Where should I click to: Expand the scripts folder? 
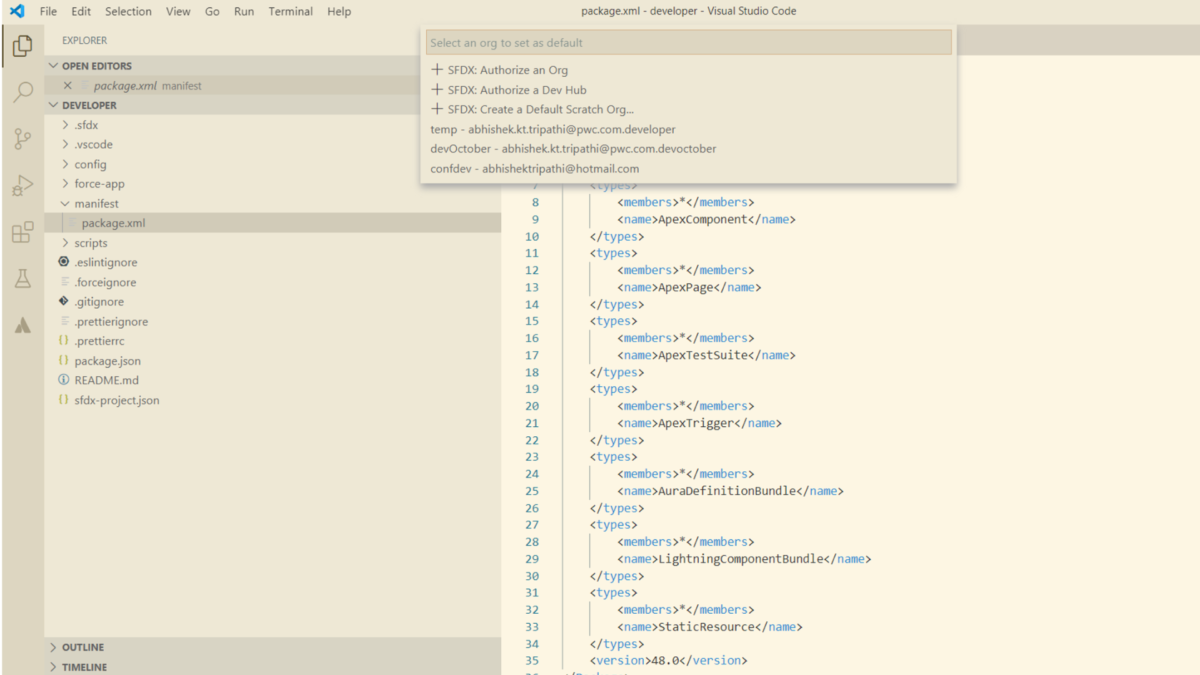point(65,243)
